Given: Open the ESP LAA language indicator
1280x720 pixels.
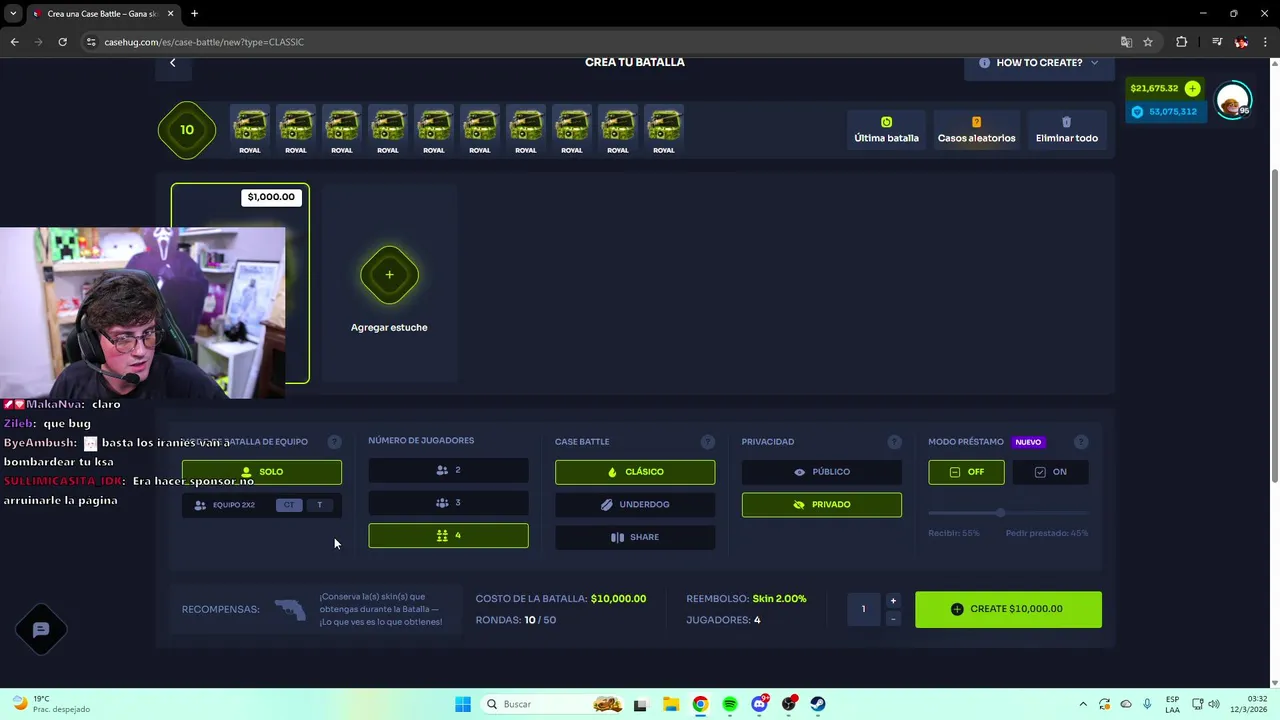Looking at the screenshot, I should coord(1172,704).
